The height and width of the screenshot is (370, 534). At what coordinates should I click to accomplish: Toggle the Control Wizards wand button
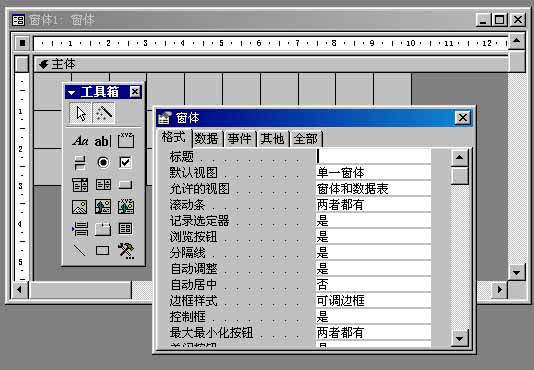pyautogui.click(x=104, y=113)
